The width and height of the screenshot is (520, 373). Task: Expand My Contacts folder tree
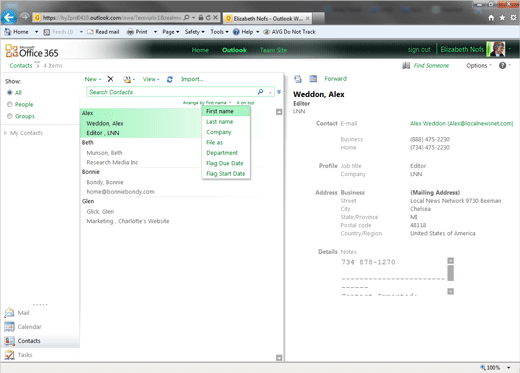tap(5, 133)
